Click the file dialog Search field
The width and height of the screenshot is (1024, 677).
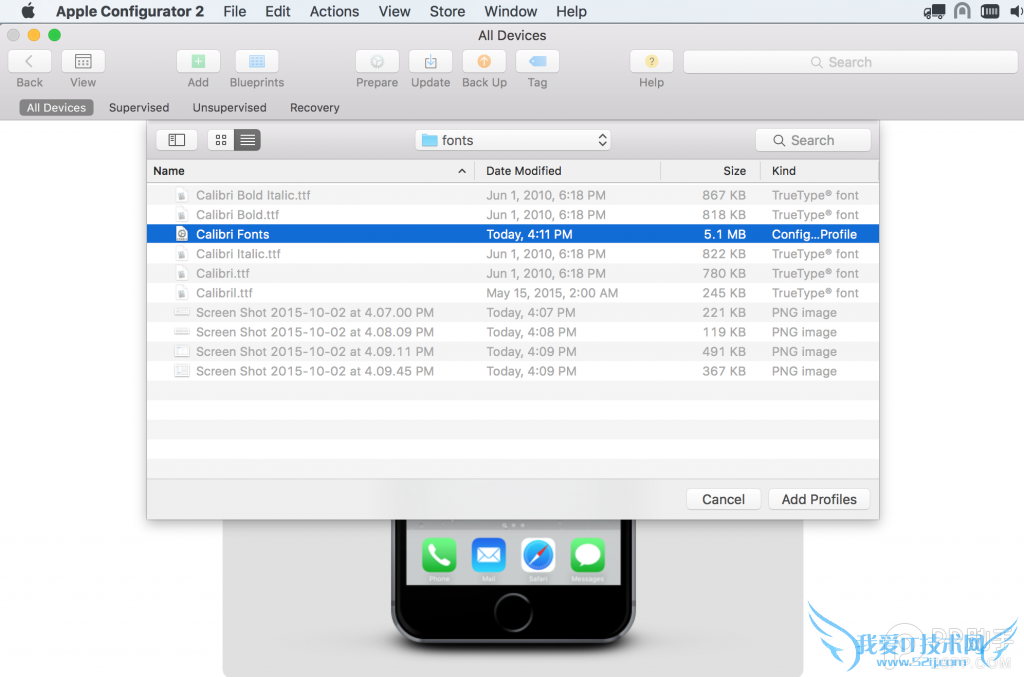coord(813,140)
